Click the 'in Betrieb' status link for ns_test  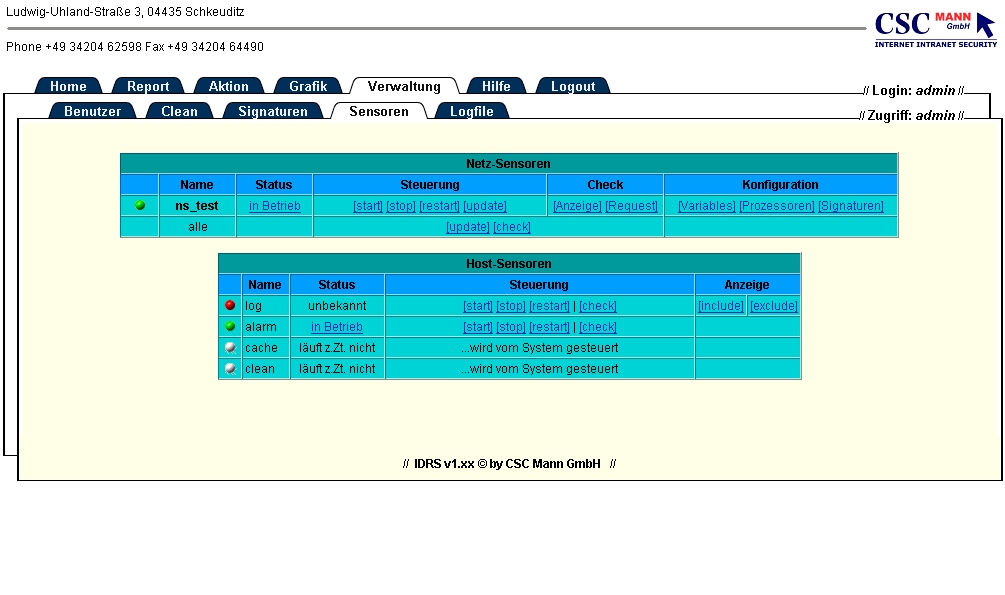275,206
